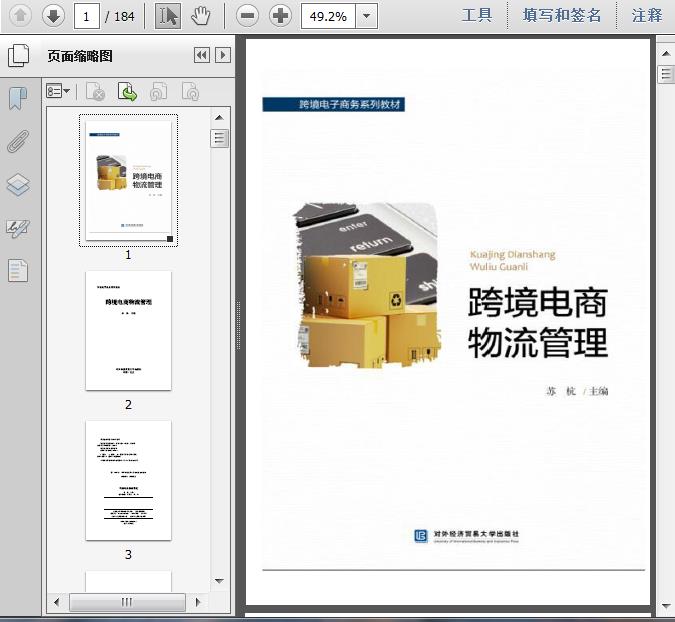
Task: Toggle the Page Thumbnails panel icon
Action: (x=18, y=56)
